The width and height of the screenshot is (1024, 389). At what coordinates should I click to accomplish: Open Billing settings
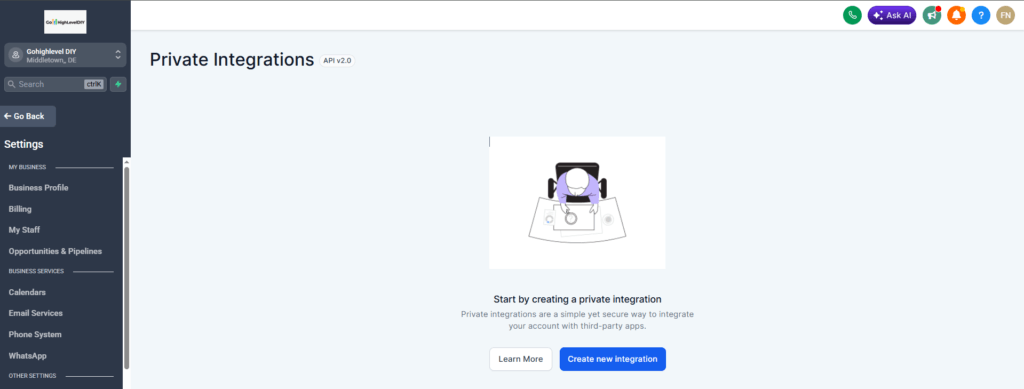click(x=20, y=210)
